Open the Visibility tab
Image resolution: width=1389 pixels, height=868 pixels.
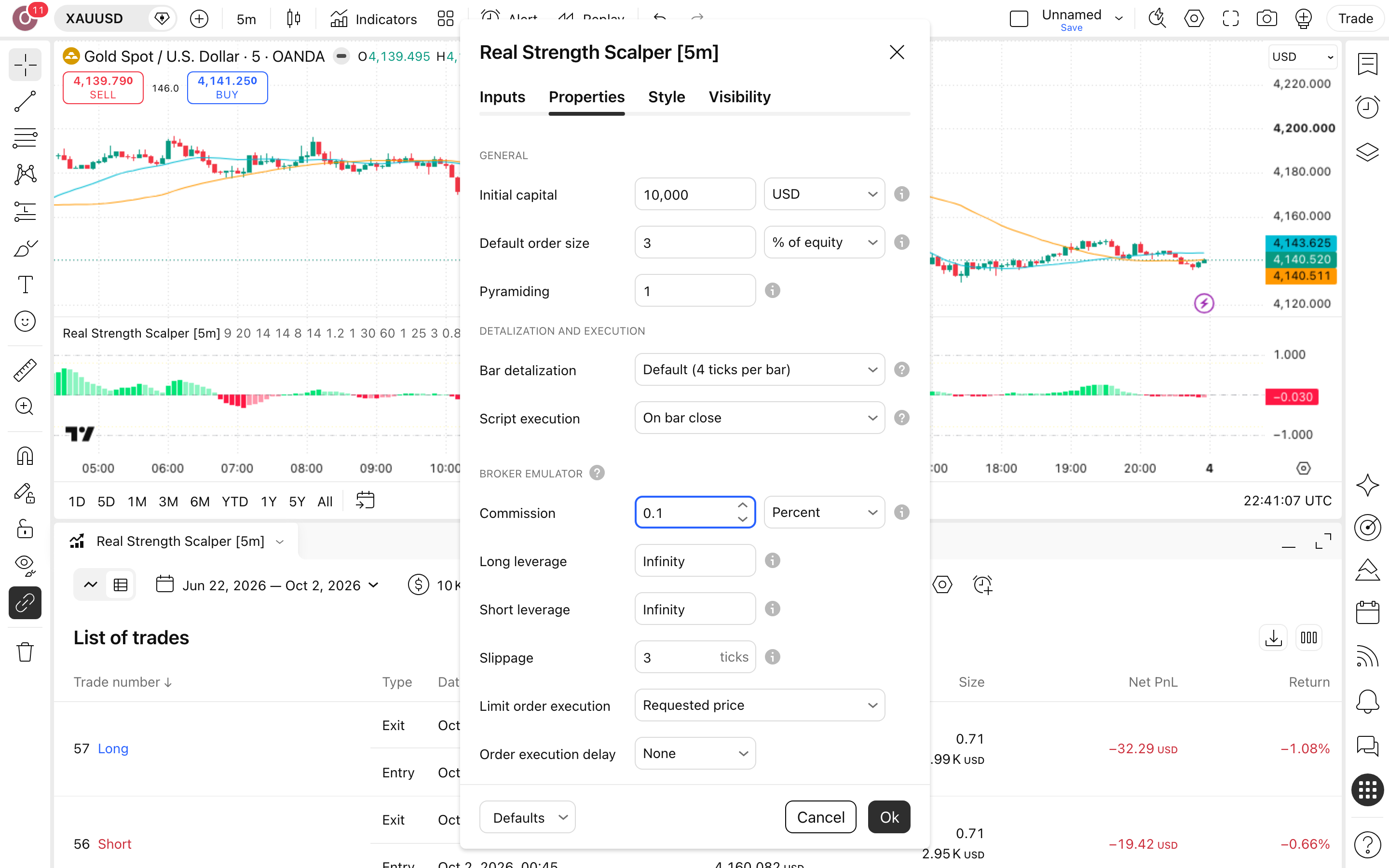click(x=739, y=97)
